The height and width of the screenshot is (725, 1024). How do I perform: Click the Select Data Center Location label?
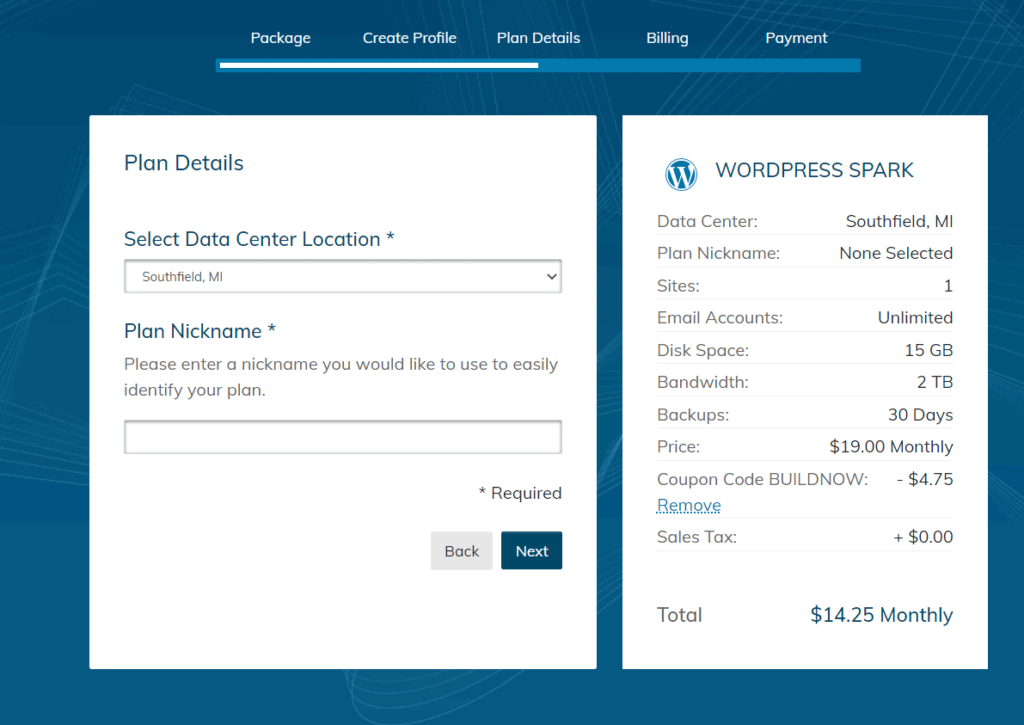[x=259, y=239]
